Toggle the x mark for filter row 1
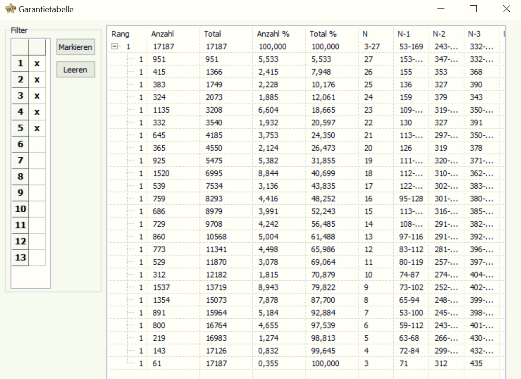This screenshot has height=379, width=521. 37,63
